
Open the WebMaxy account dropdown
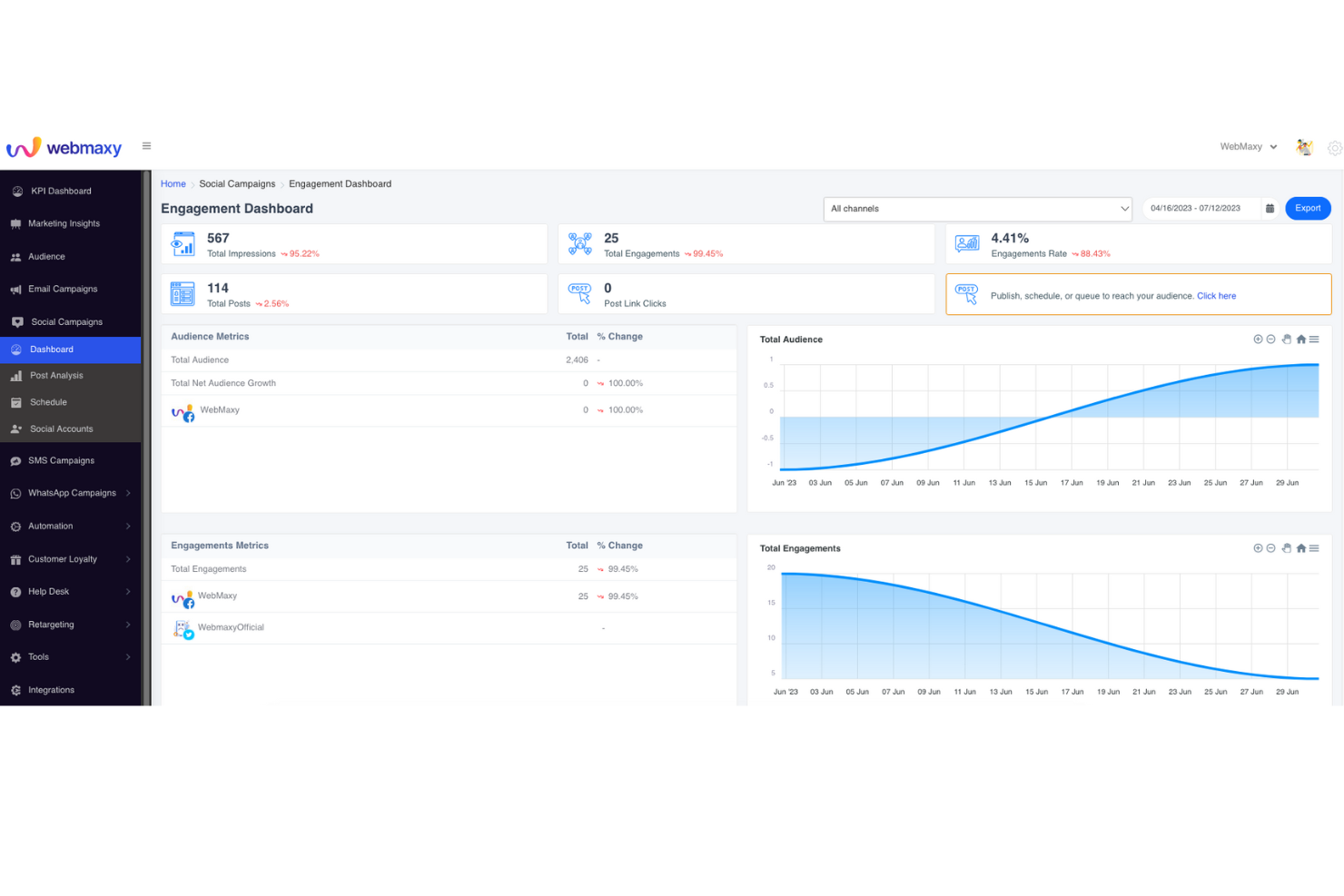(1249, 147)
